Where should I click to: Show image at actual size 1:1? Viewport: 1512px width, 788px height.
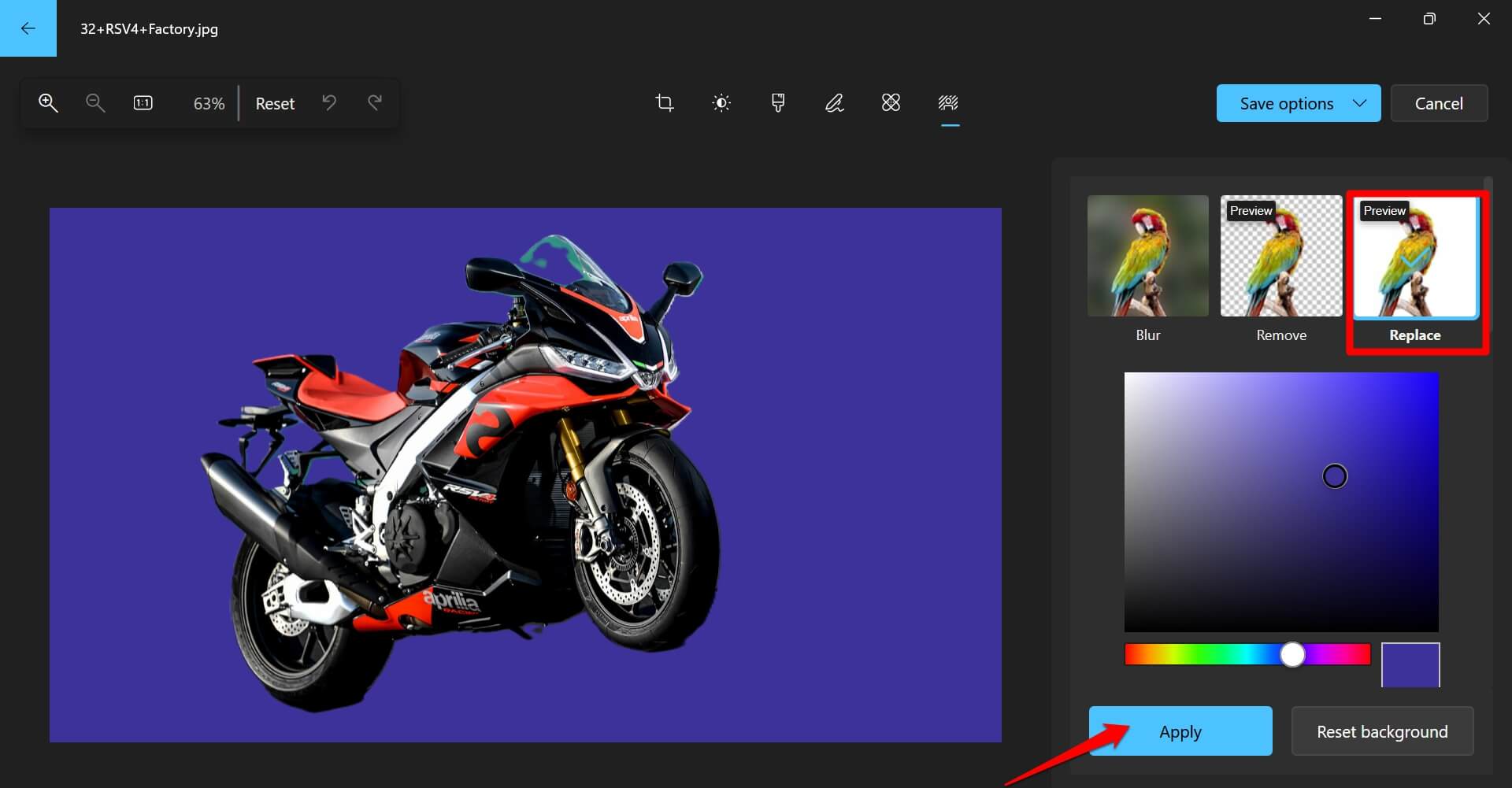143,103
